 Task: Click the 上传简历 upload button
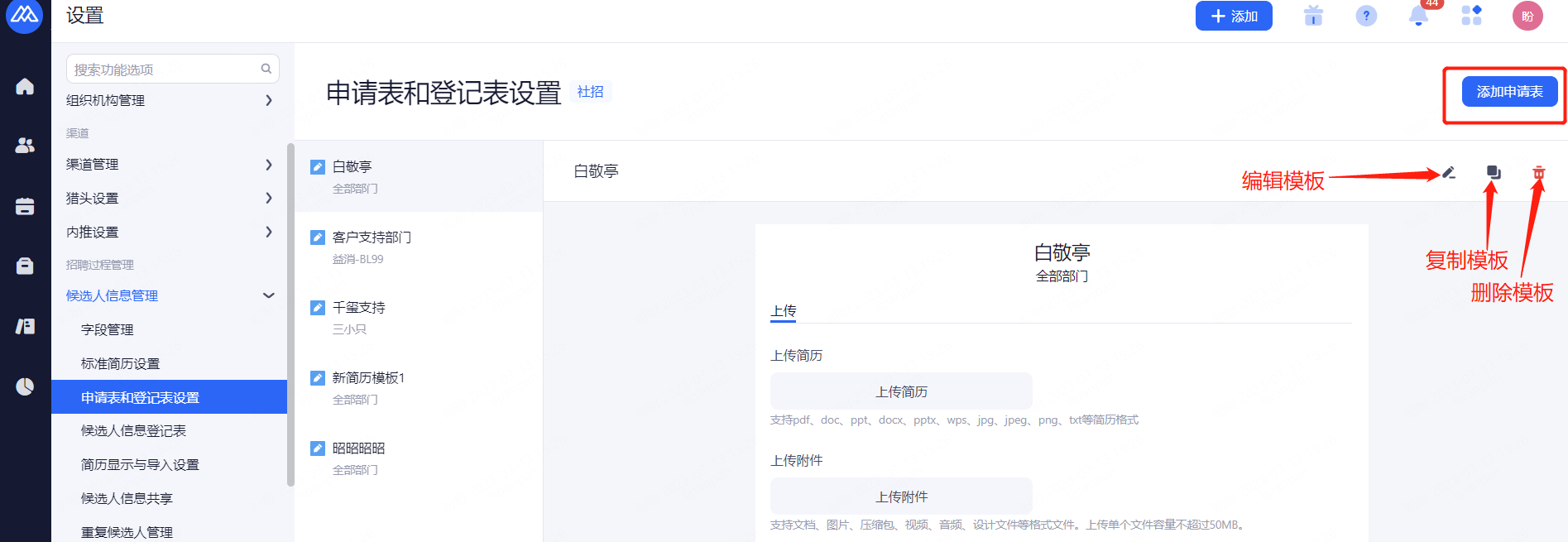click(x=900, y=391)
